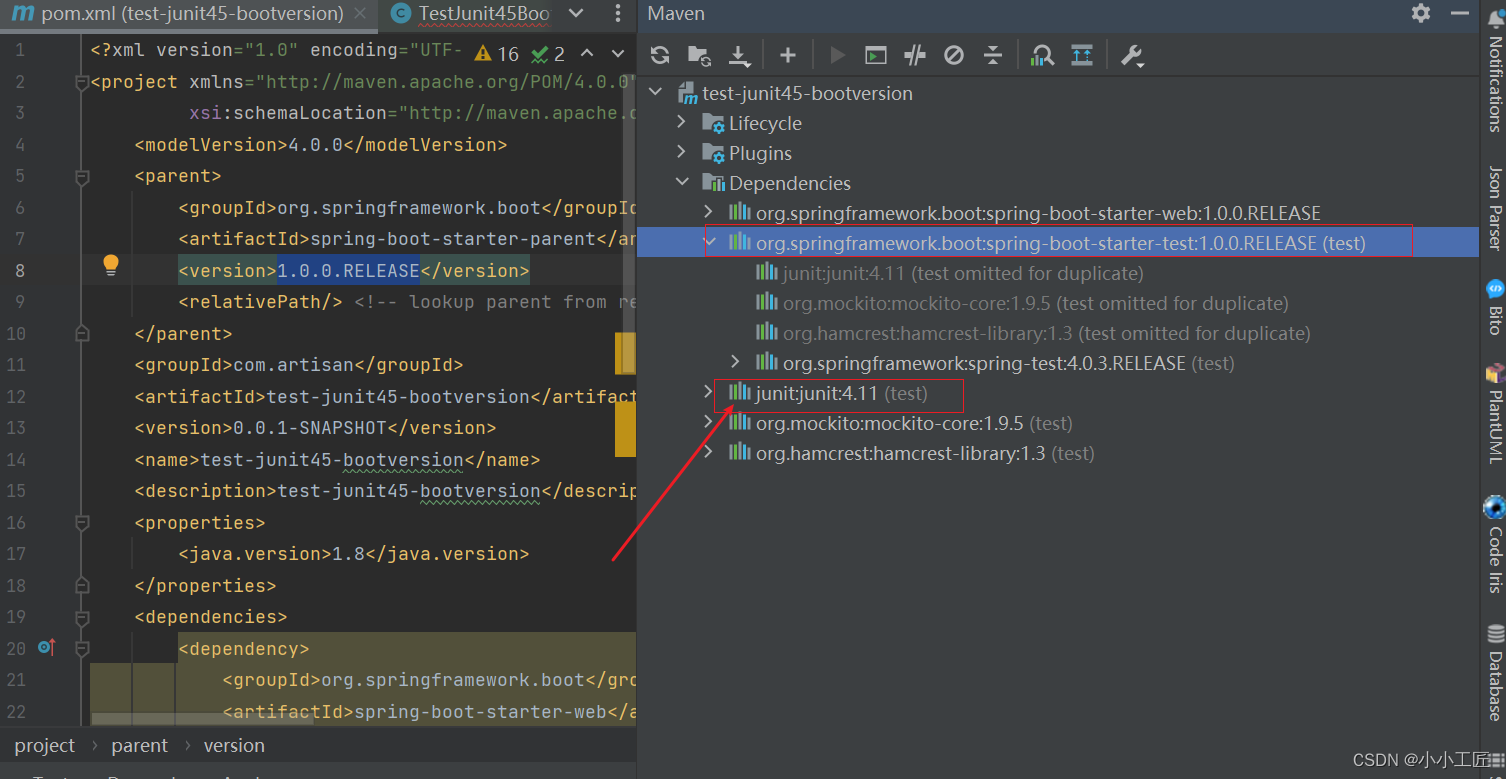Expand spring-test:4.0.3.RELEASE dependency

click(x=736, y=363)
